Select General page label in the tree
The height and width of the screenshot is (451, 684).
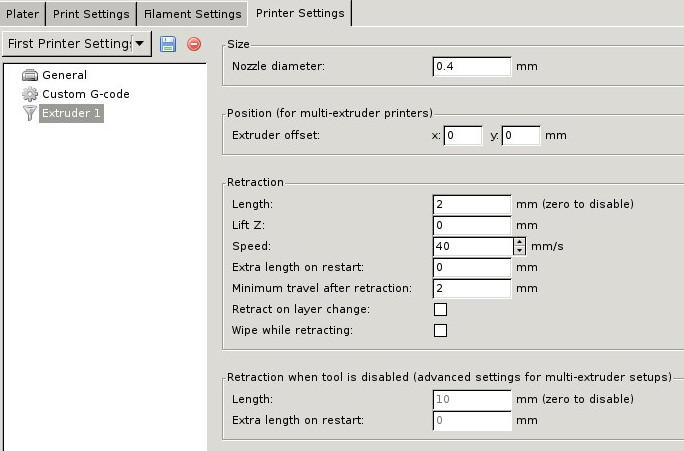click(64, 75)
